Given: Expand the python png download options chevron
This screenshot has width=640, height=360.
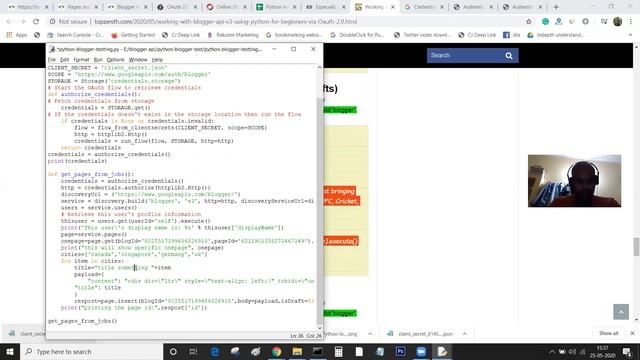Looking at the screenshot, I should pyautogui.click(x=370, y=334).
